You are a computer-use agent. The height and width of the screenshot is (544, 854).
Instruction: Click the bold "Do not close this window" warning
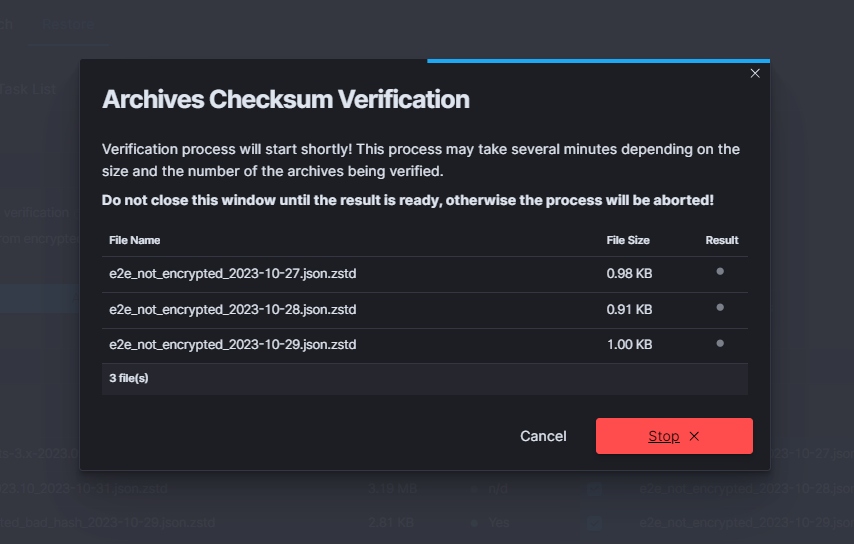point(407,200)
